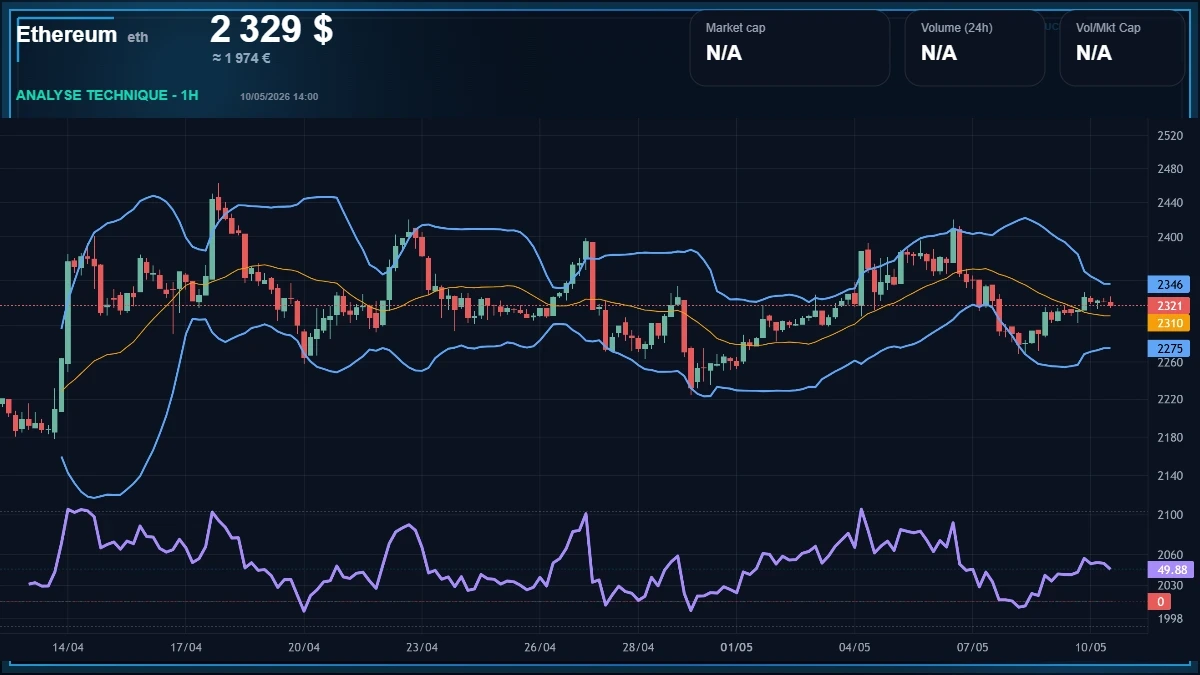The image size is (1200, 675).
Task: Click the 2520 price axis label
Action: pos(1169,135)
